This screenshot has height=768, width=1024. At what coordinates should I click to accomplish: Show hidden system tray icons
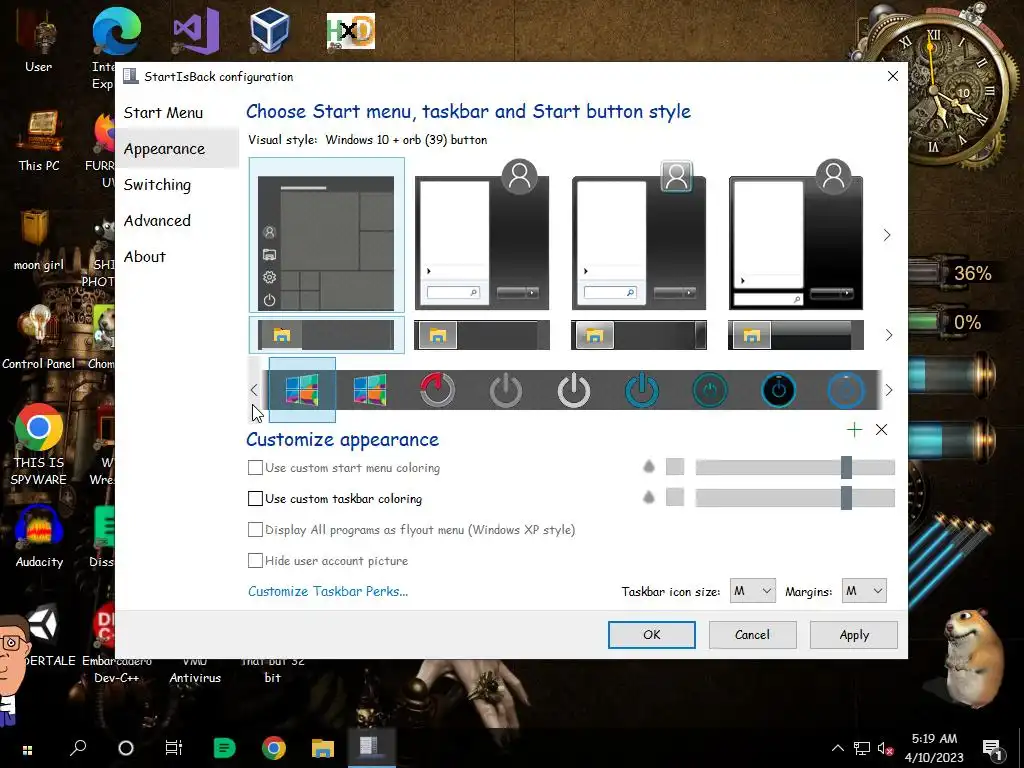(837, 748)
